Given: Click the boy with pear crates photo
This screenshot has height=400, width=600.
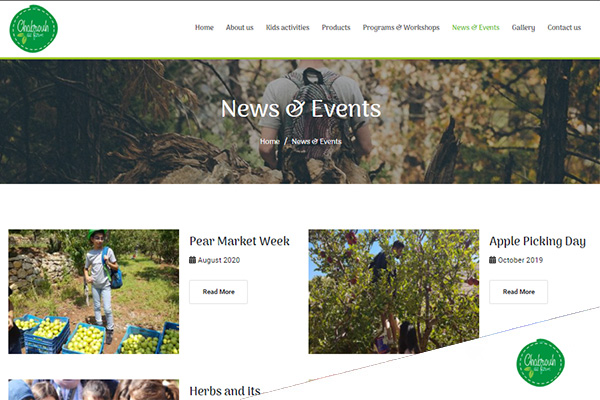Looking at the screenshot, I should point(94,291).
